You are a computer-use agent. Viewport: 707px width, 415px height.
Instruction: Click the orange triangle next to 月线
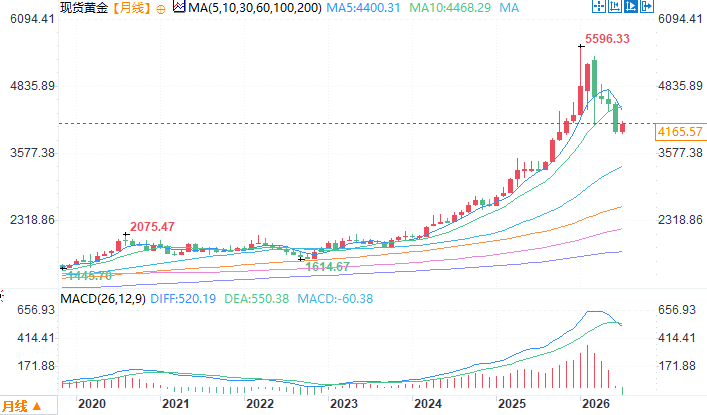pos(37,406)
